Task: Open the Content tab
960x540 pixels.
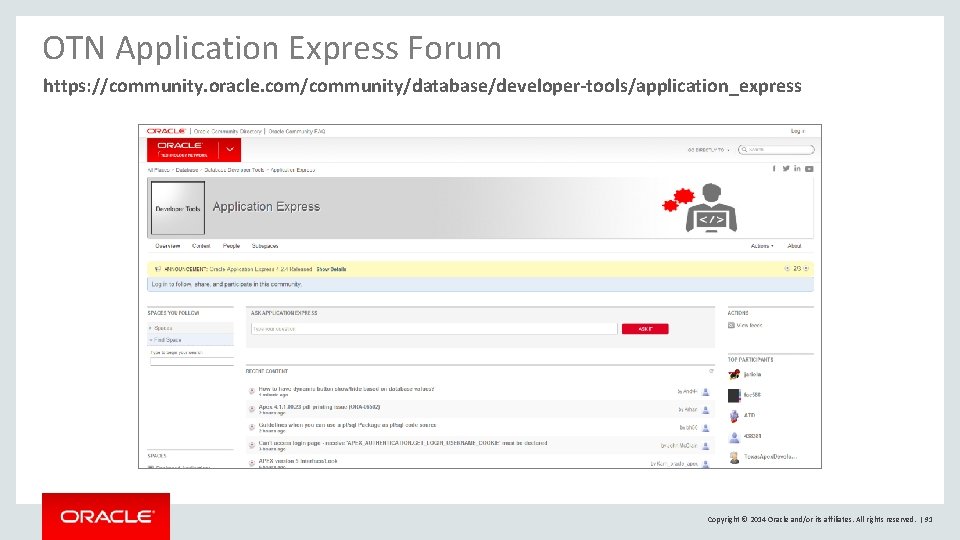Action: click(x=201, y=246)
